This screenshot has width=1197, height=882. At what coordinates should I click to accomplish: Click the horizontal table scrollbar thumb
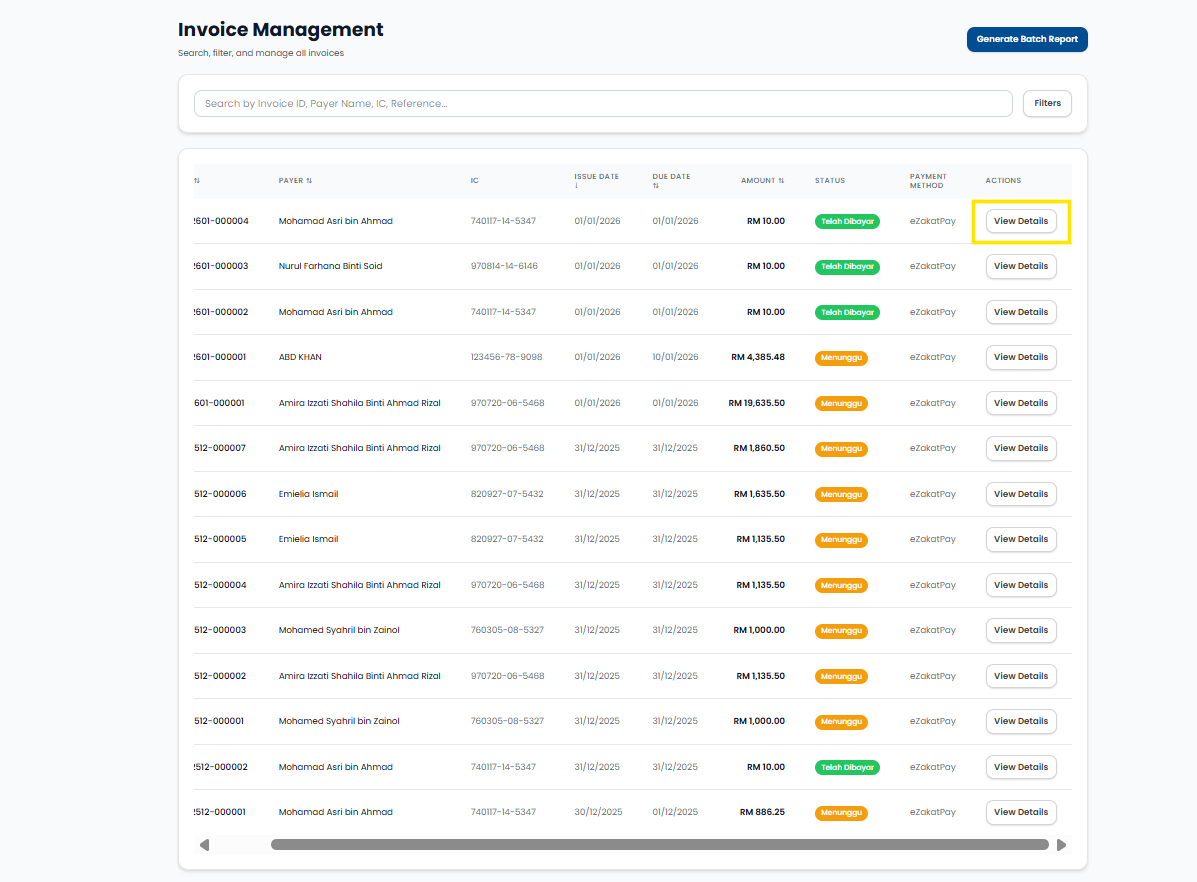tap(659, 845)
